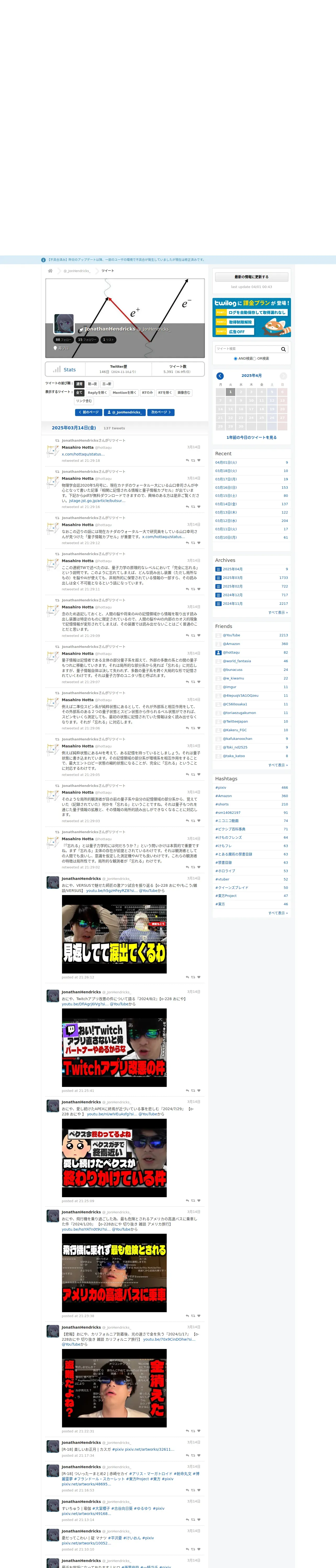Click the Twitter bird icon beside JonathanHendricks
Viewport: 336px width, 1568px height.
(x=81, y=330)
